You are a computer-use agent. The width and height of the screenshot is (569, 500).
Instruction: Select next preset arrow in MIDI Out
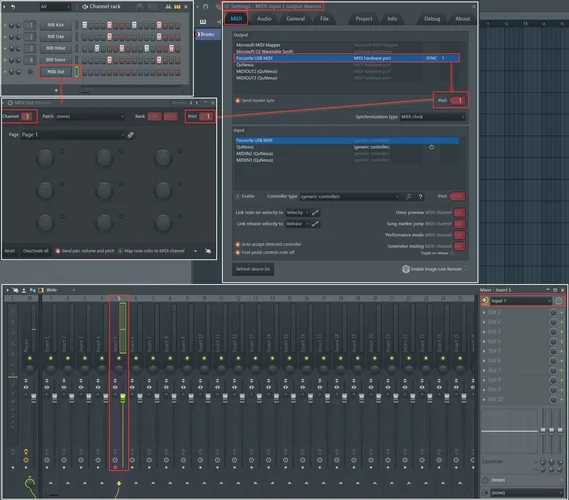[197, 103]
